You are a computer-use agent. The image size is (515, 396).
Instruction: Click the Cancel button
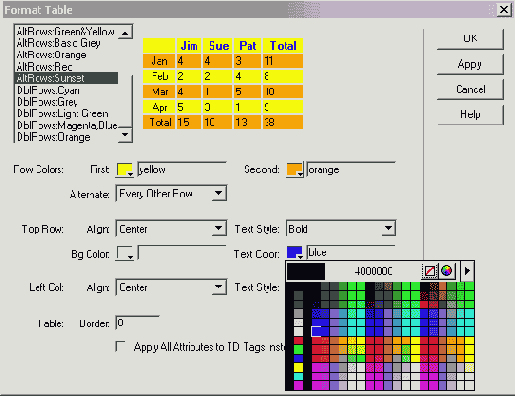470,89
